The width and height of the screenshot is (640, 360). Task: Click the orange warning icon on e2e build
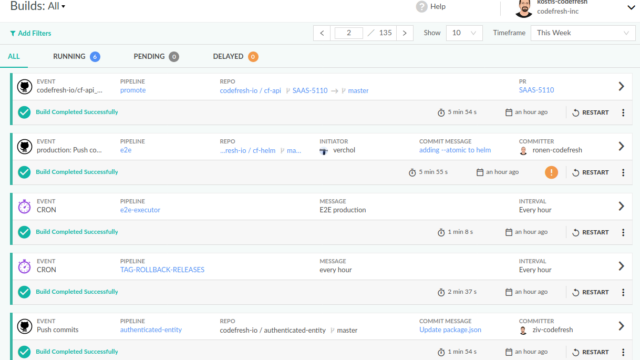[551, 172]
